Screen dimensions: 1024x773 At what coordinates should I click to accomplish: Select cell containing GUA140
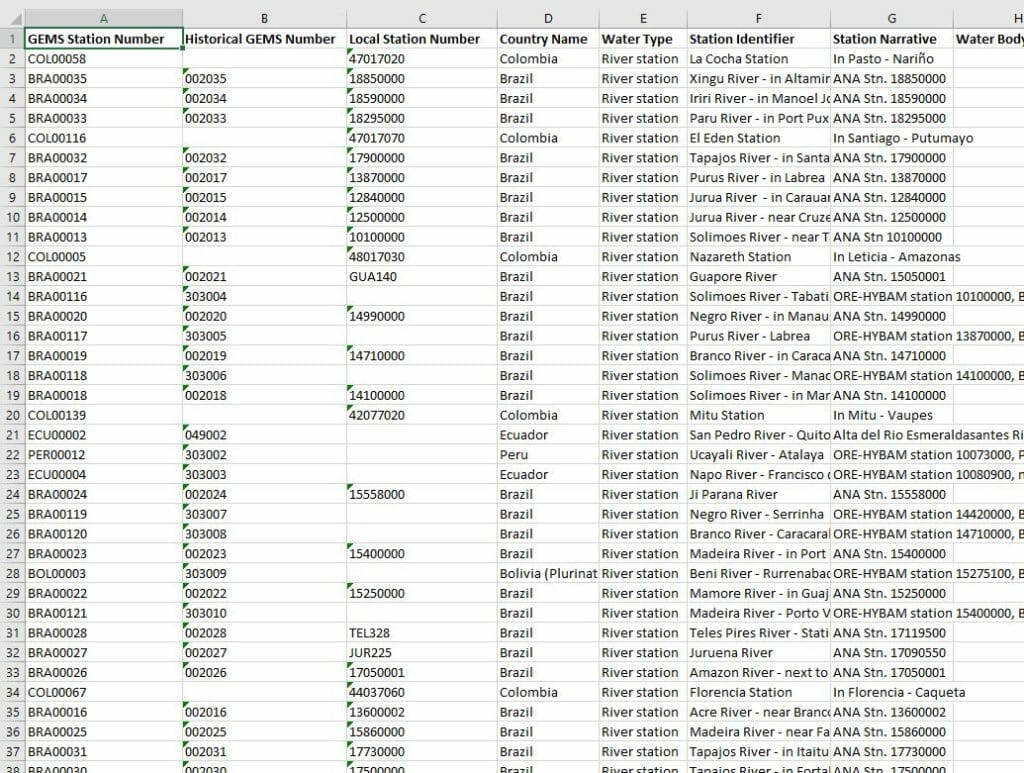pyautogui.click(x=422, y=276)
